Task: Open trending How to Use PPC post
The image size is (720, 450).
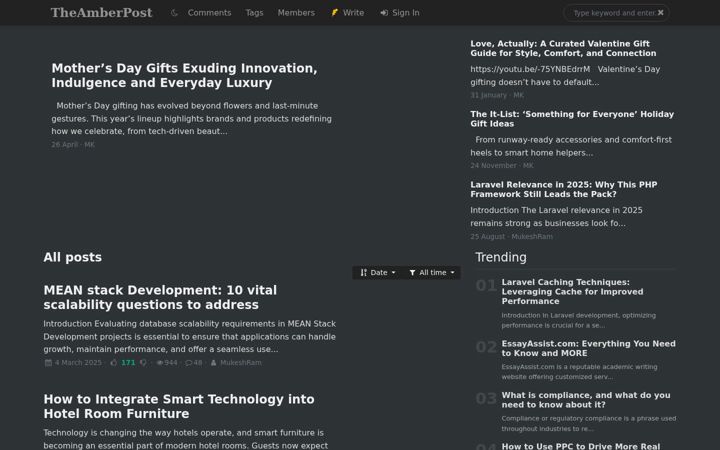Action: point(580,446)
